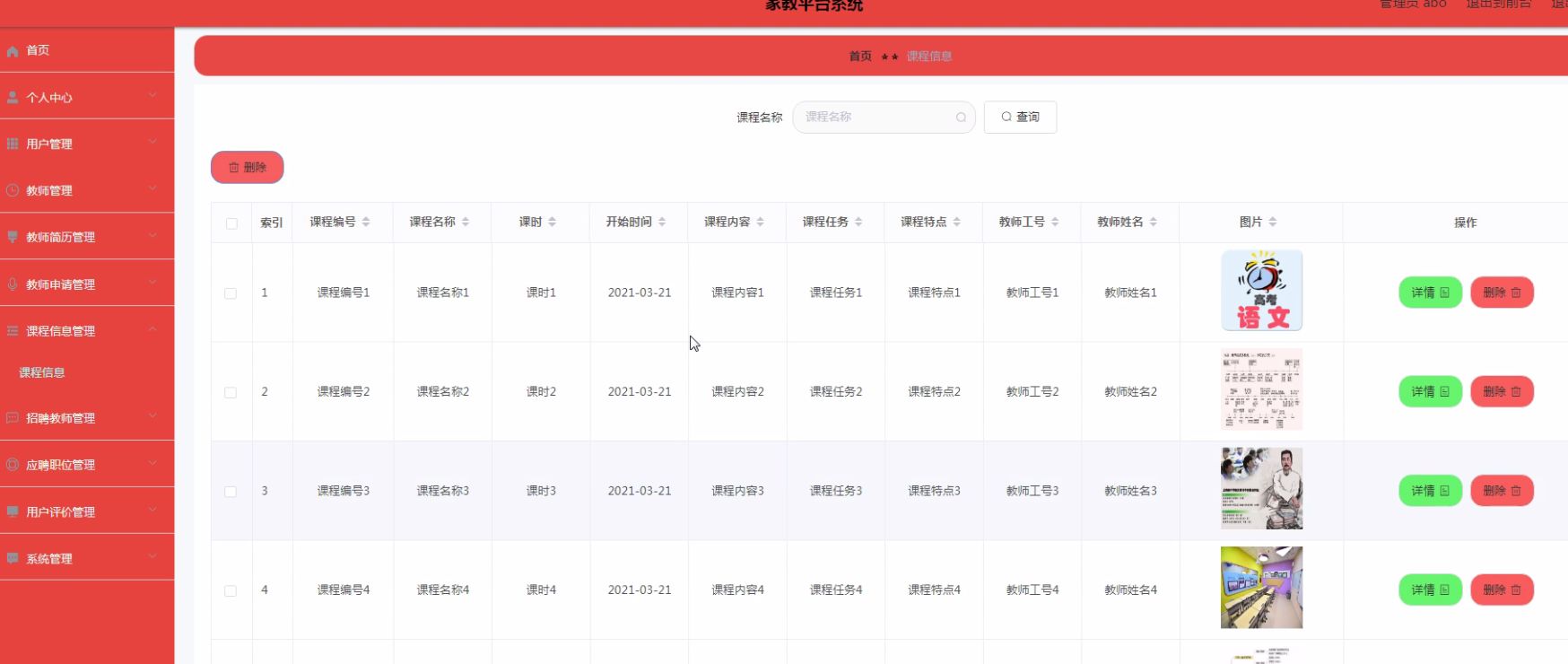Click cell 教师姓名2 in the table
The height and width of the screenshot is (664, 1568).
click(x=1130, y=391)
